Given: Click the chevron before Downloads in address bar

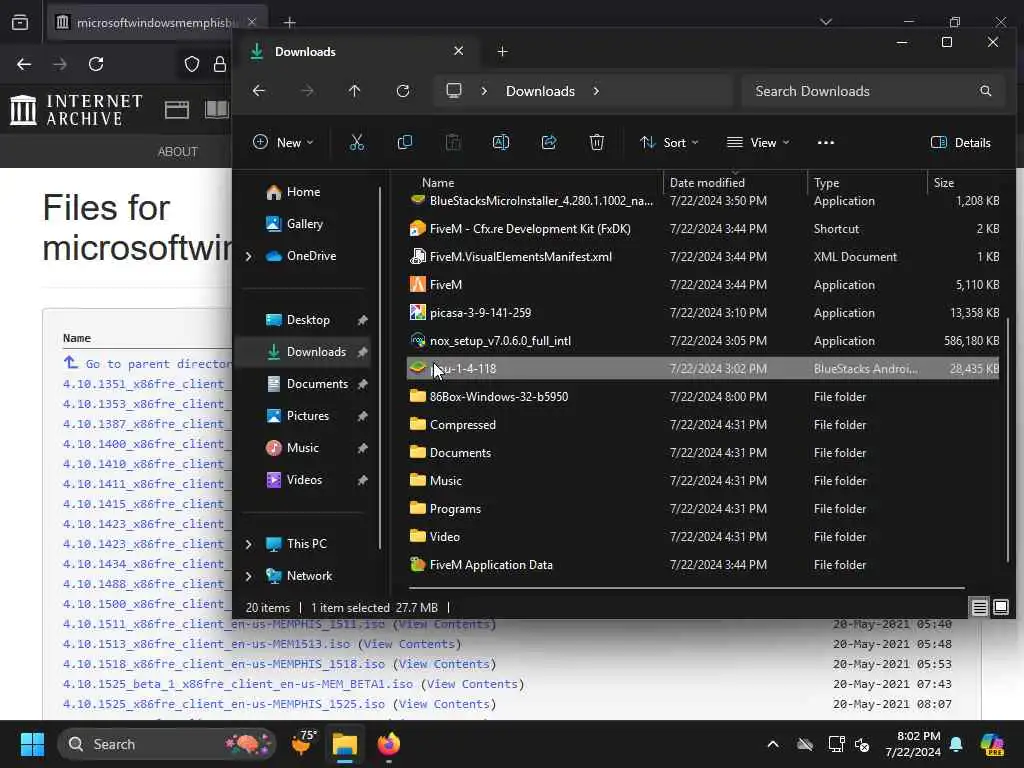Looking at the screenshot, I should [x=484, y=91].
